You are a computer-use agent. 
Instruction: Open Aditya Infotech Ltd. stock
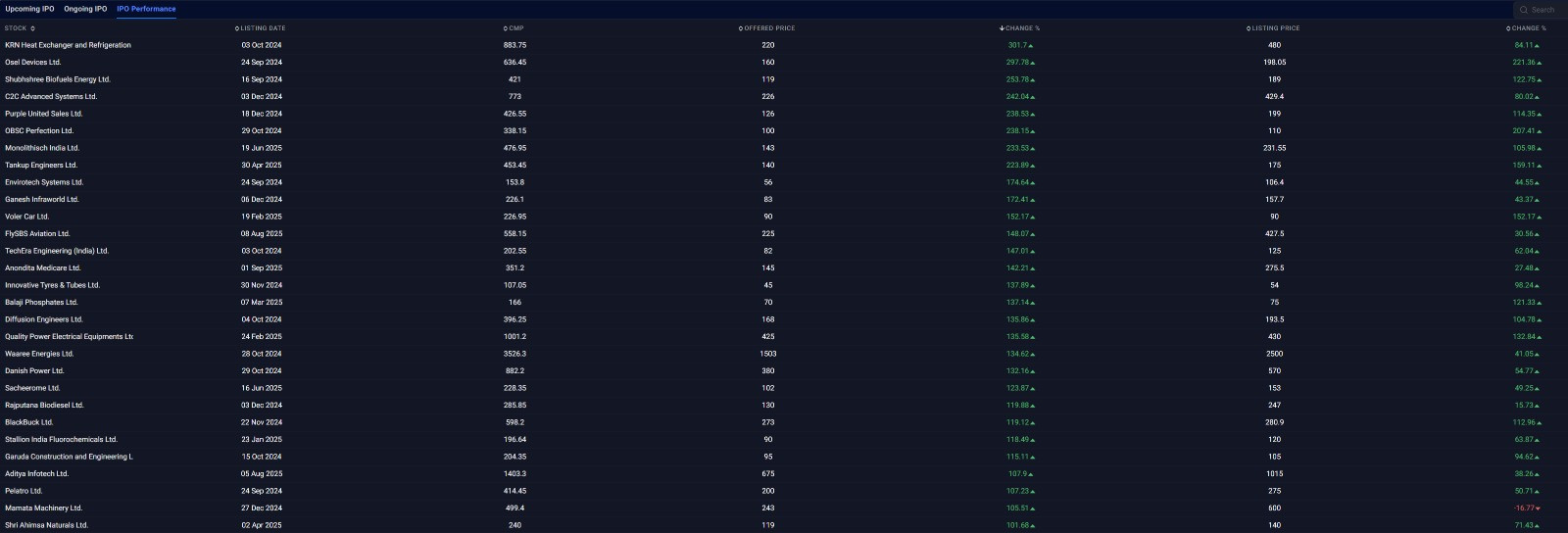click(36, 474)
